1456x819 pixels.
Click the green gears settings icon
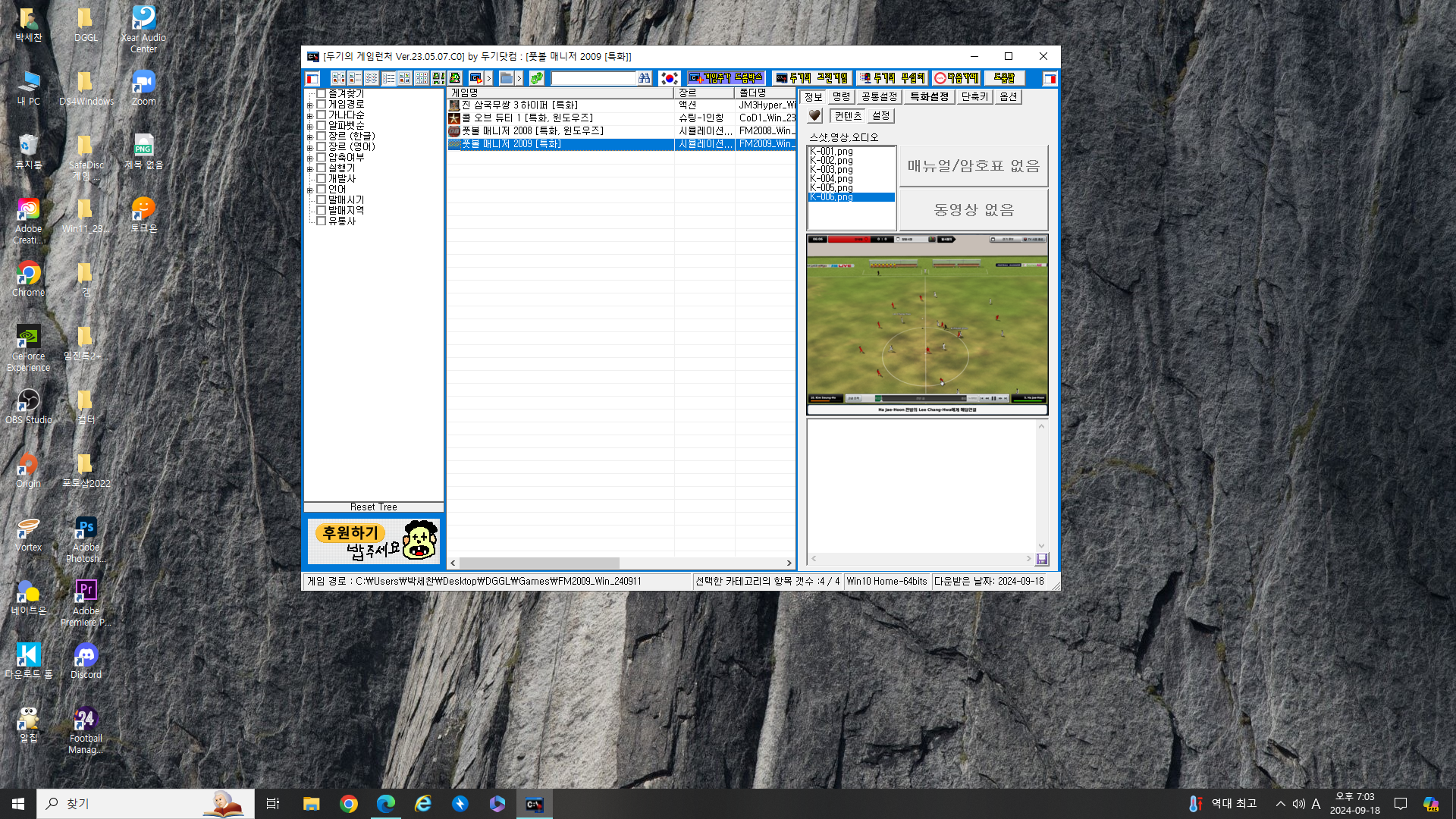pyautogui.click(x=537, y=78)
